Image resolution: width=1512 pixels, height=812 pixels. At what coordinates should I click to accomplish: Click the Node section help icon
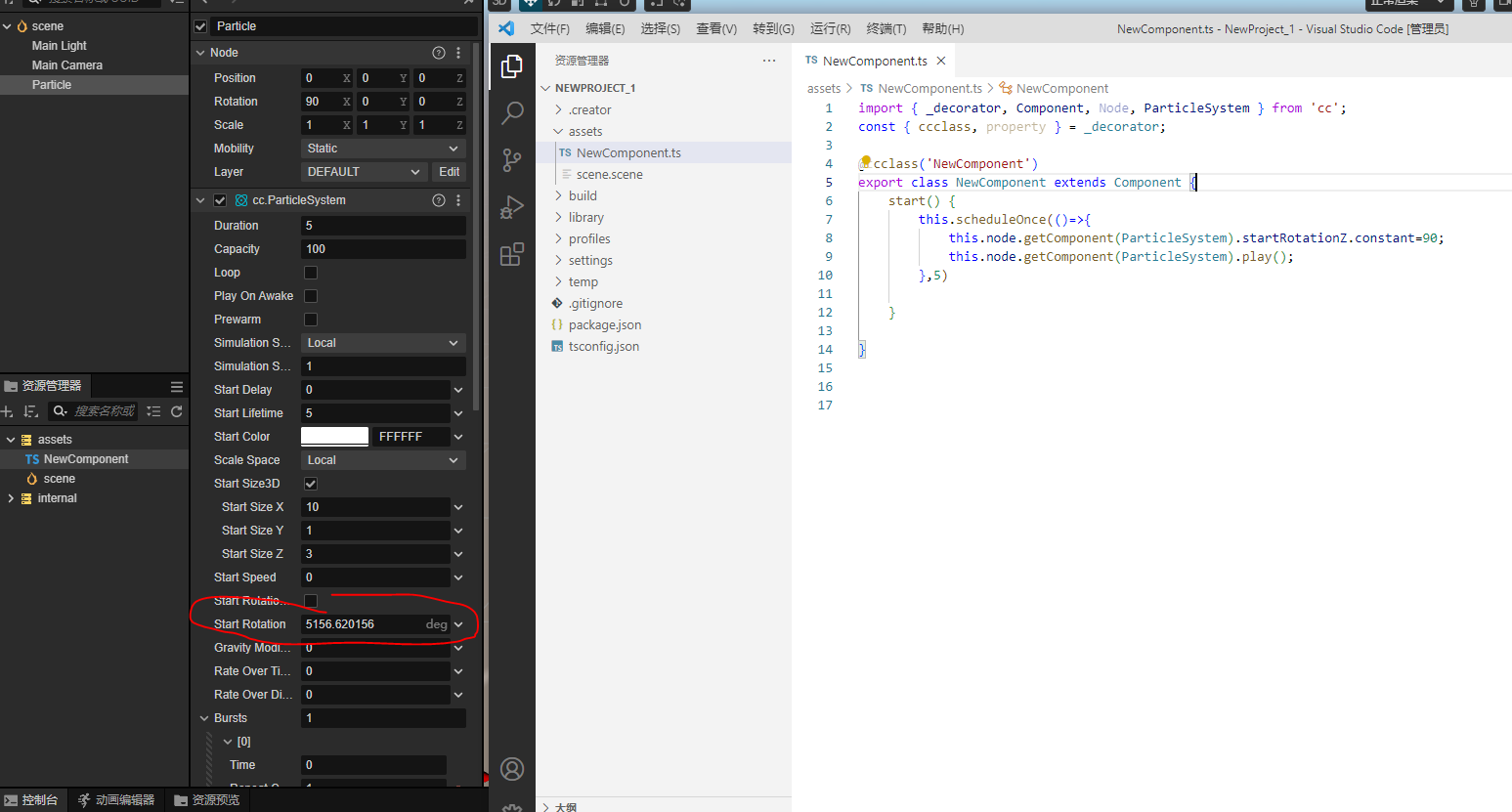(x=439, y=53)
